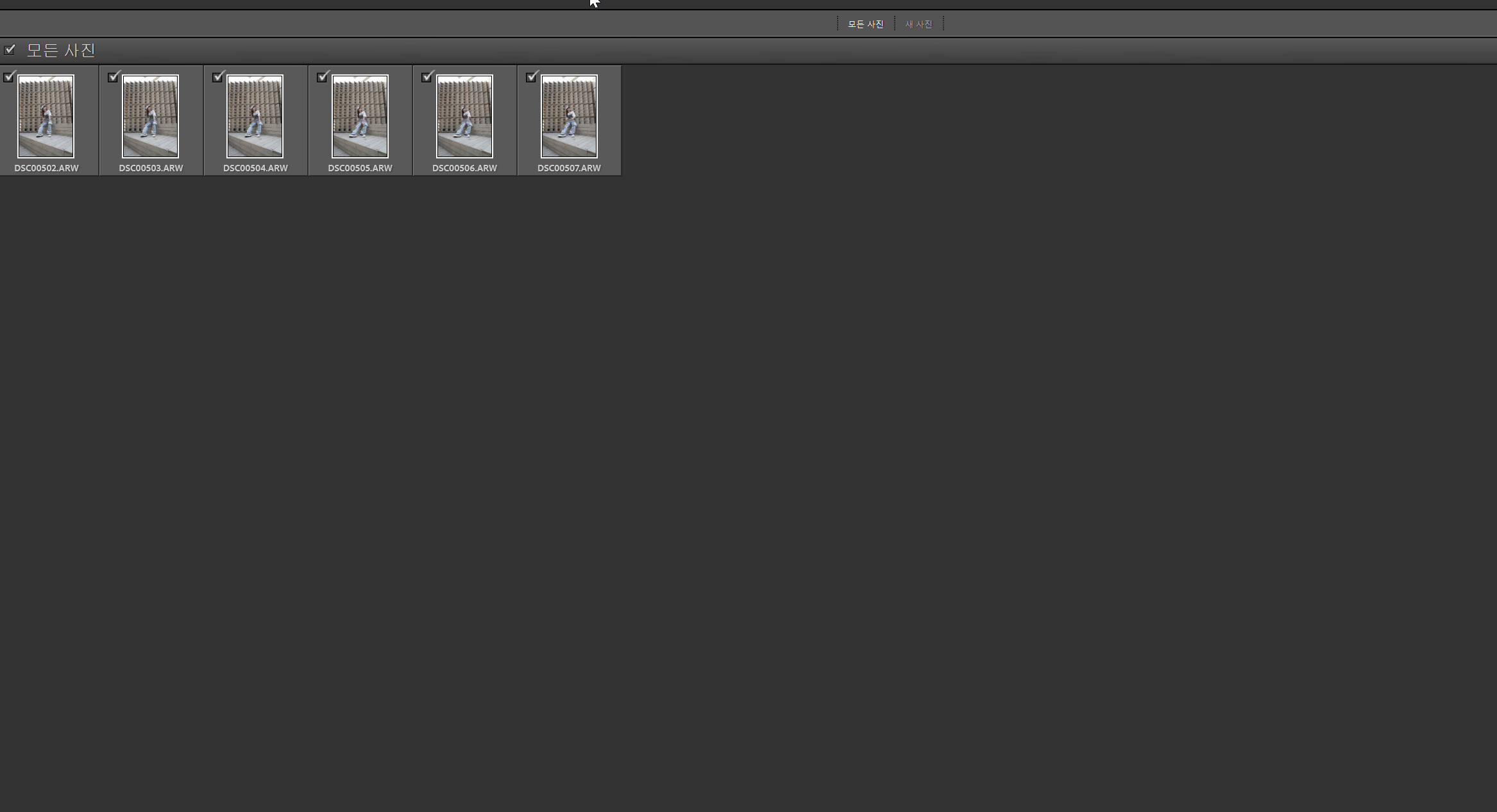Click the DSC00506.ARW filename label
The height and width of the screenshot is (812, 1497).
click(x=464, y=168)
